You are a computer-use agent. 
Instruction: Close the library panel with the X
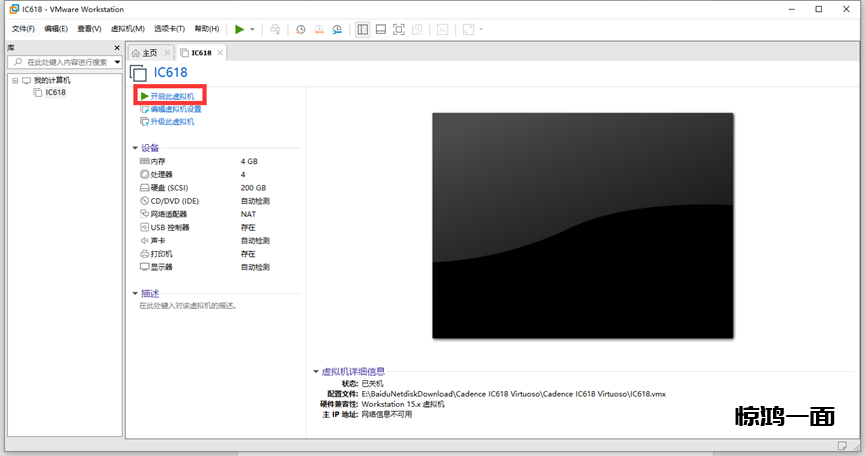point(116,48)
